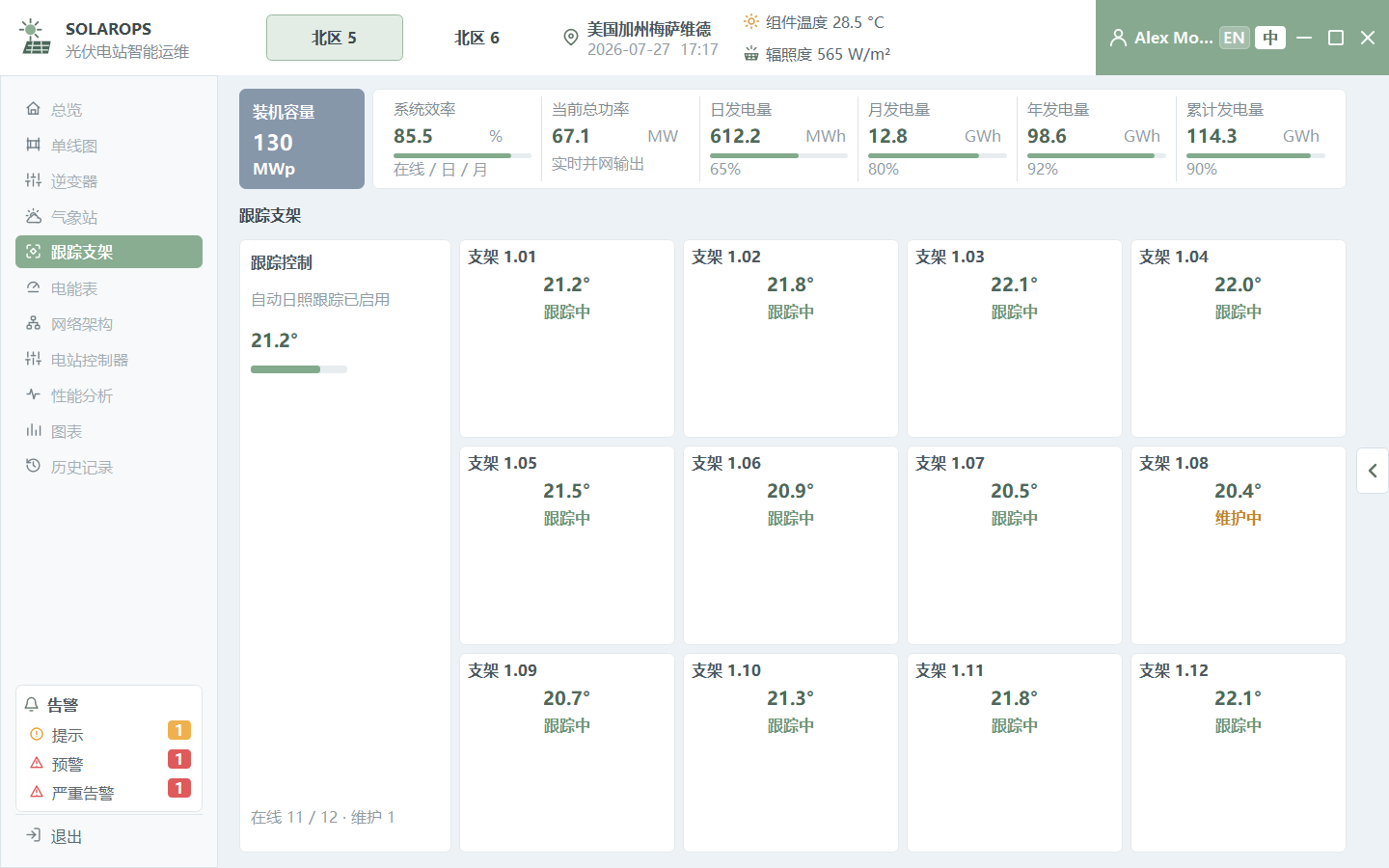Expand the collapsed right side panel chevron

pos(1373,471)
